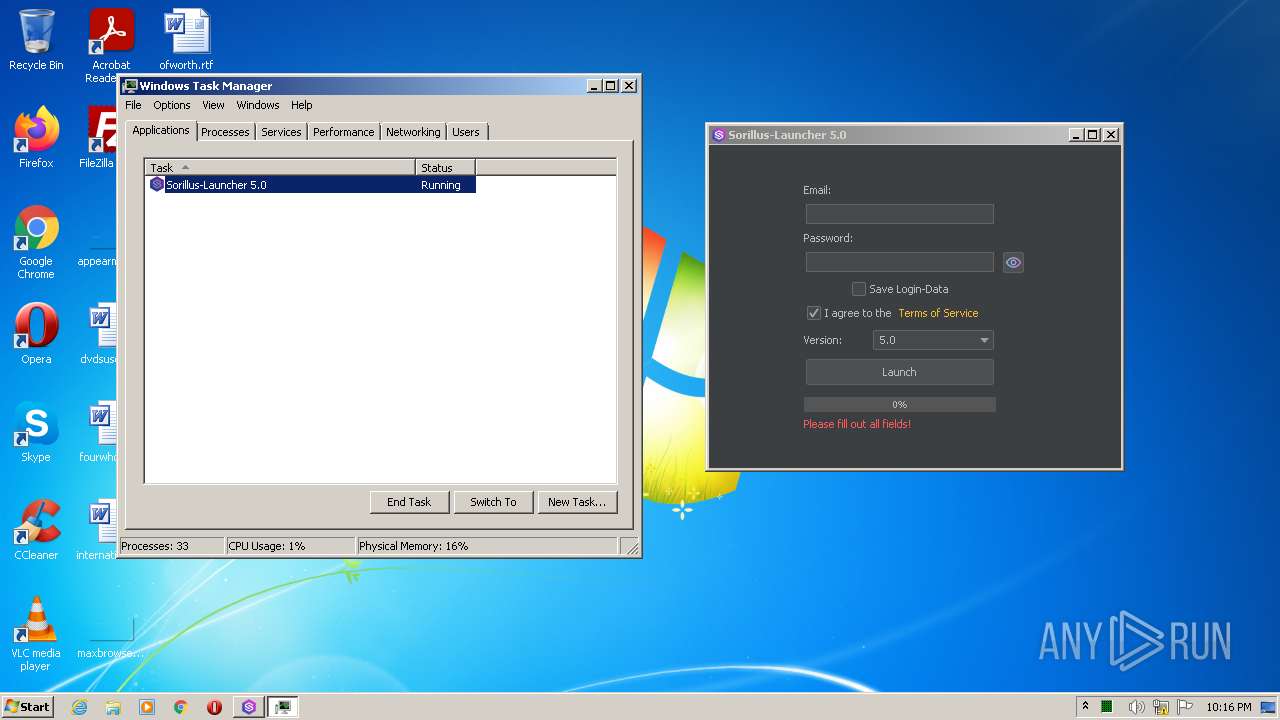Click Sorillus-Launcher icon in task list
The height and width of the screenshot is (720, 1280).
157,185
